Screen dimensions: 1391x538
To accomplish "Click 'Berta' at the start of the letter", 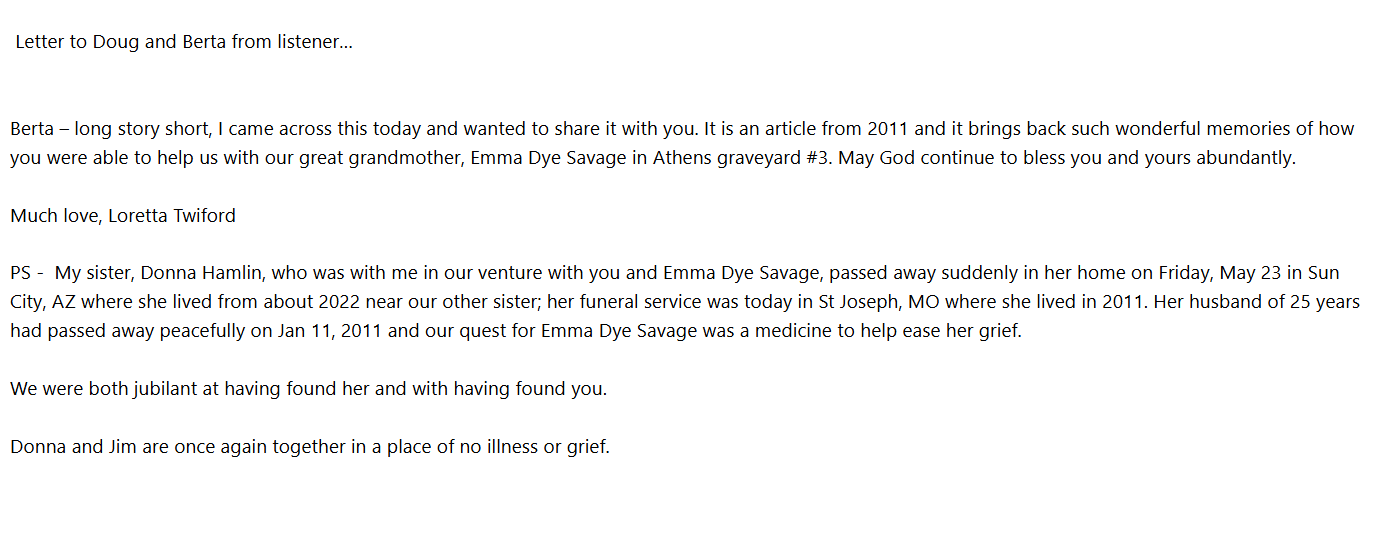I will point(32,129).
